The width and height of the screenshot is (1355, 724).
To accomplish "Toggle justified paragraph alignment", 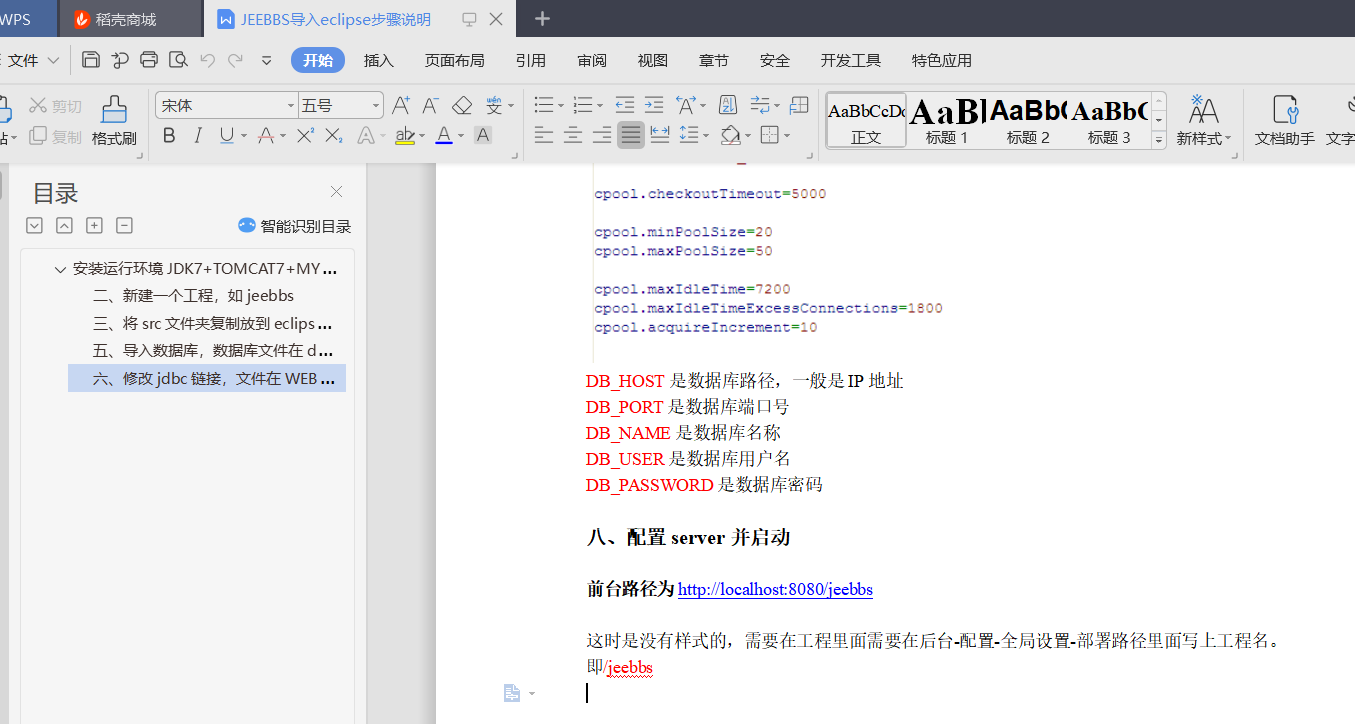I will click(x=631, y=135).
